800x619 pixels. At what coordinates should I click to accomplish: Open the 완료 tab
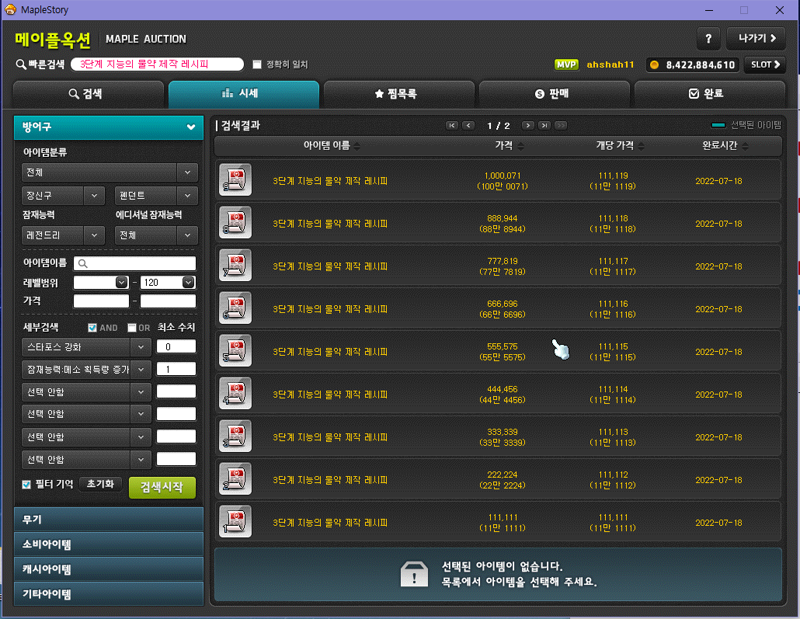coord(709,94)
